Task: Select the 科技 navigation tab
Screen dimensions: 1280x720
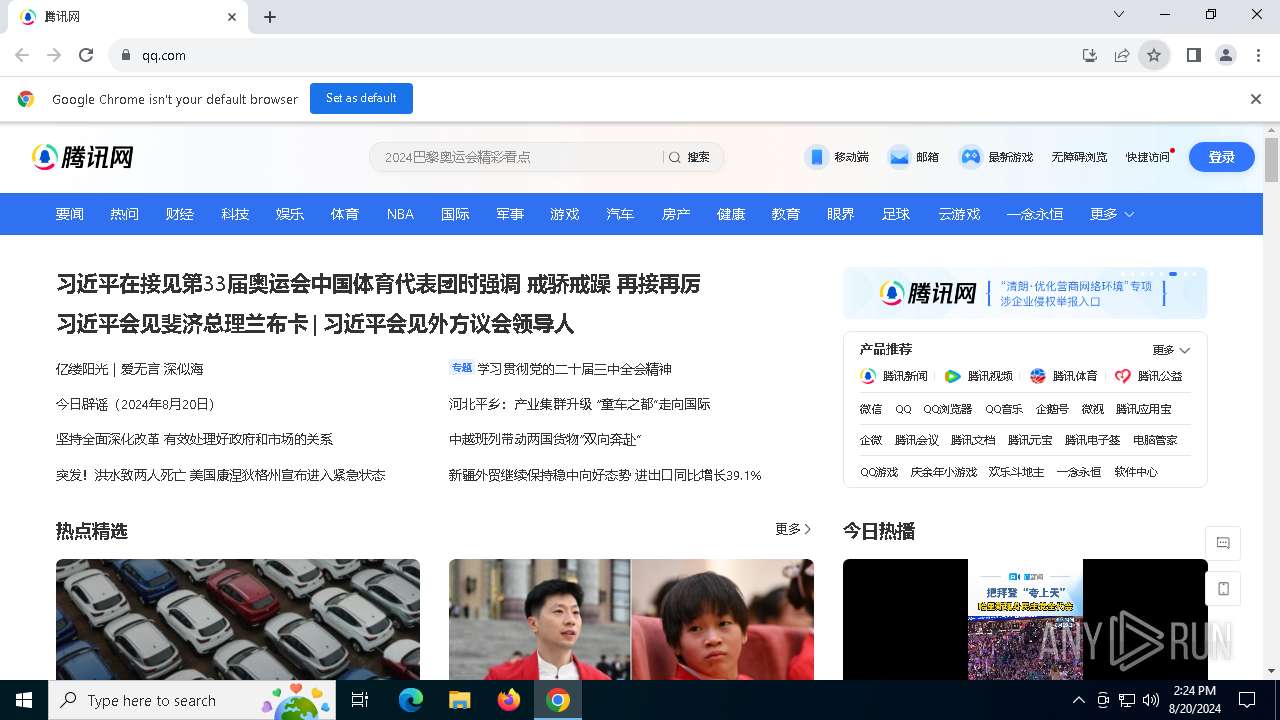Action: [x=235, y=214]
